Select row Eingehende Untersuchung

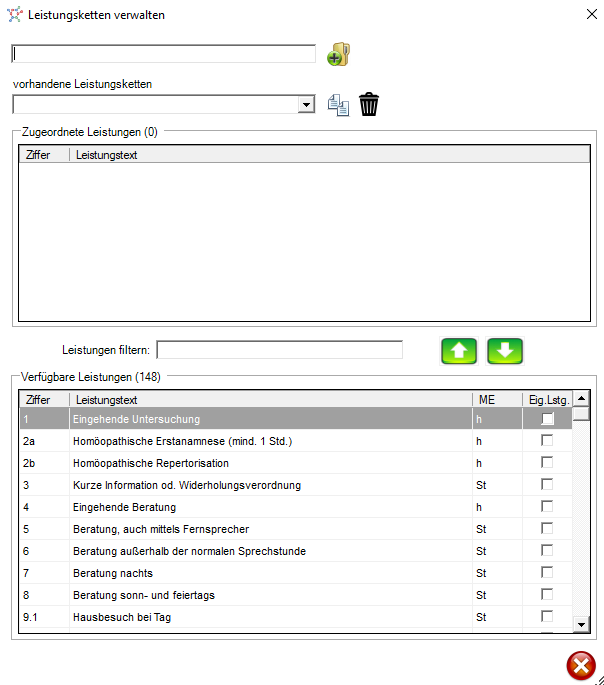296,419
